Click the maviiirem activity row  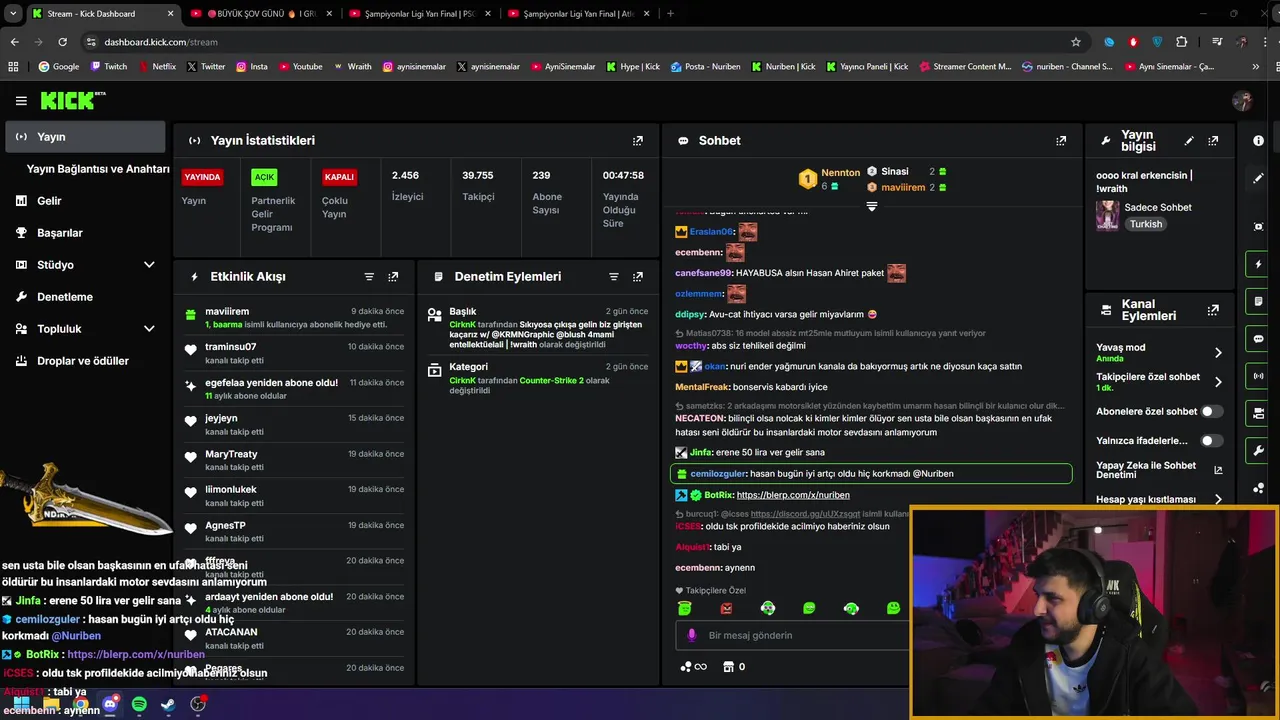point(295,318)
